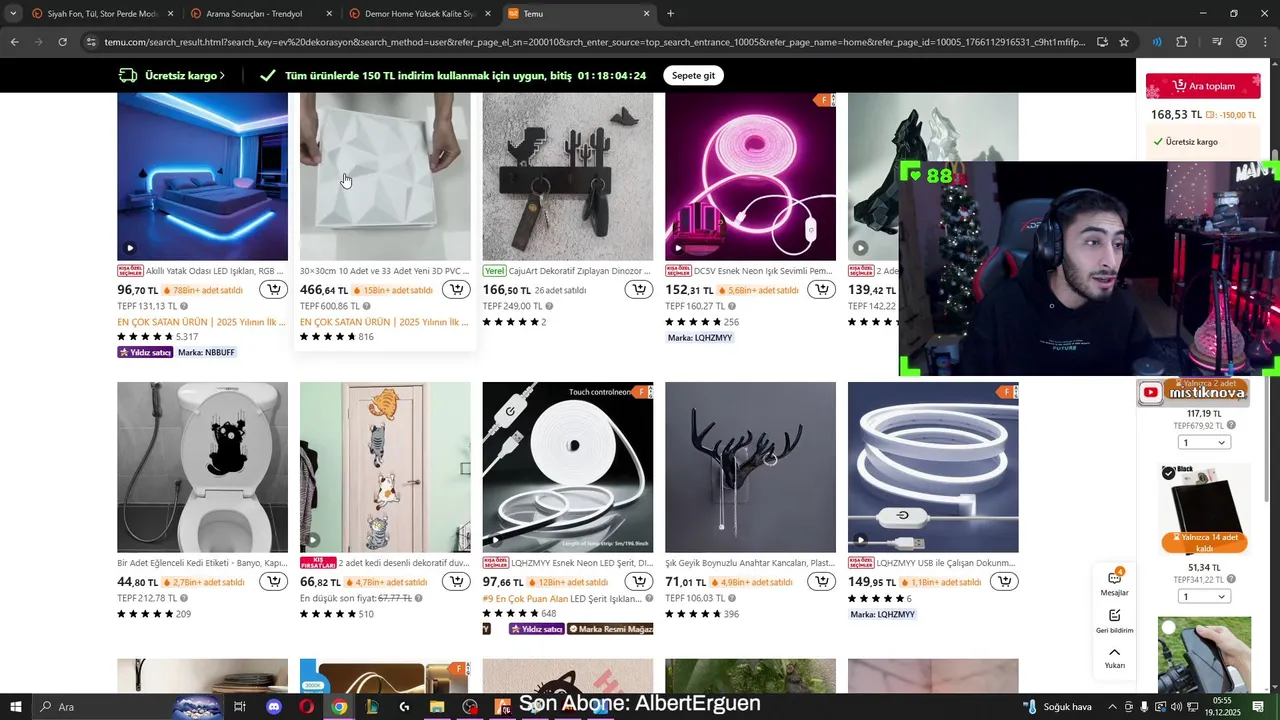1280x720 pixels.
Task: Uncheck the black wallet cart item
Action: click(x=1169, y=473)
